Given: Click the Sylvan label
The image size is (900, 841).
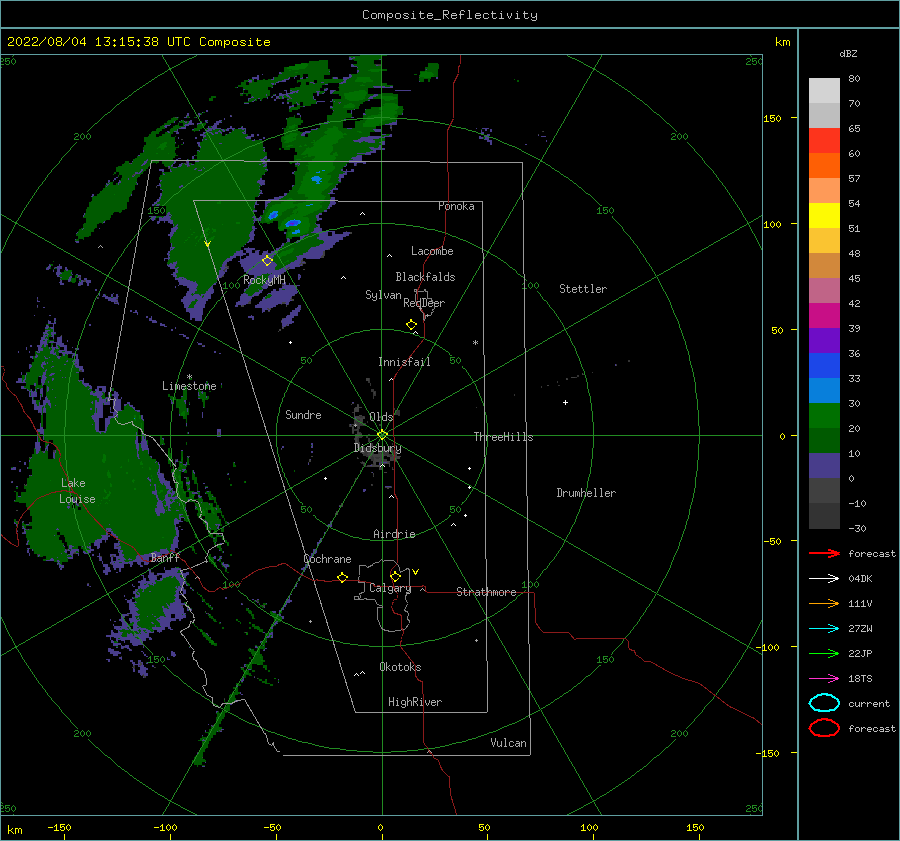Looking at the screenshot, I should pyautogui.click(x=383, y=295).
